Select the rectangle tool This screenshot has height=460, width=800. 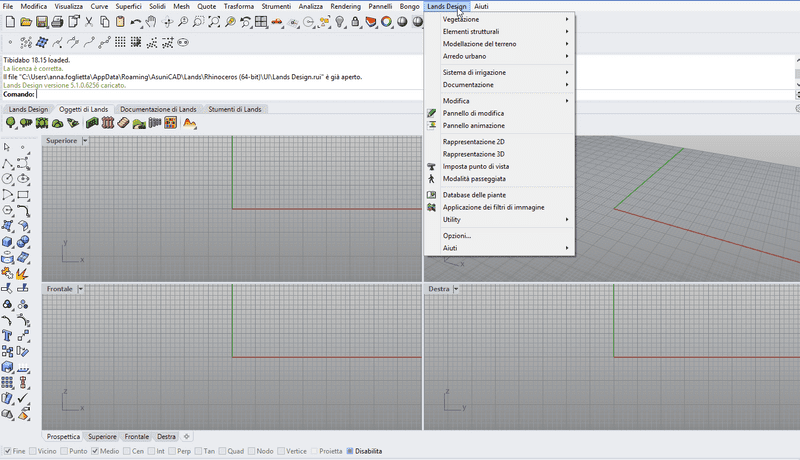[23, 194]
